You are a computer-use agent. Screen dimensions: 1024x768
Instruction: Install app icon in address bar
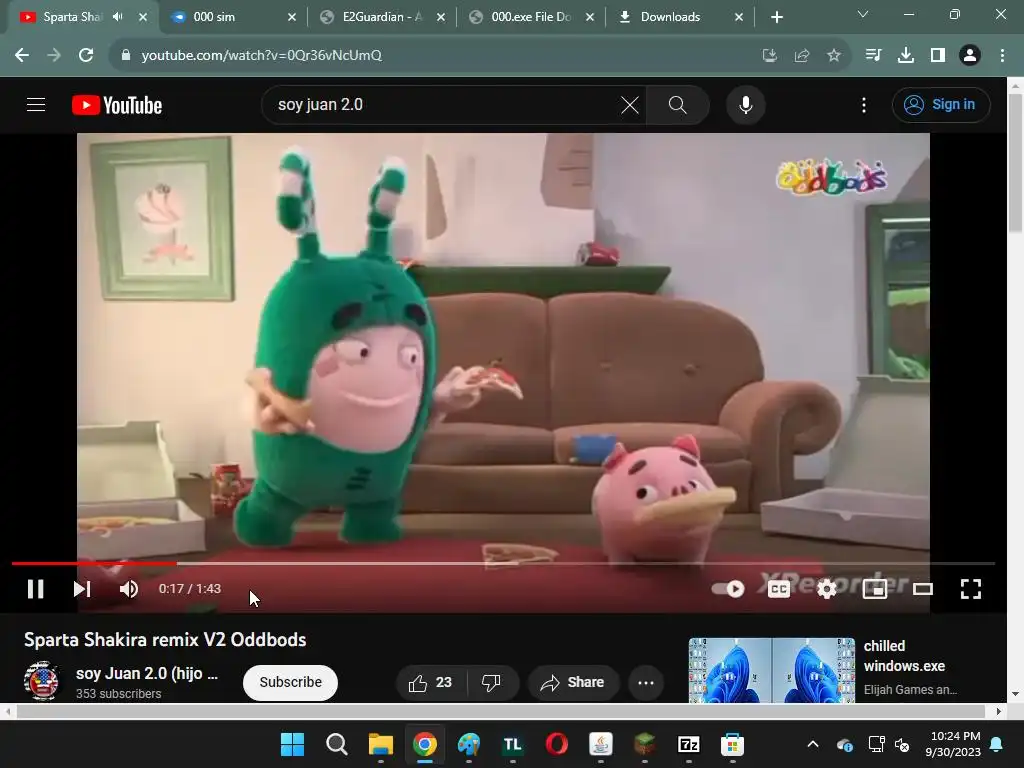pos(770,56)
